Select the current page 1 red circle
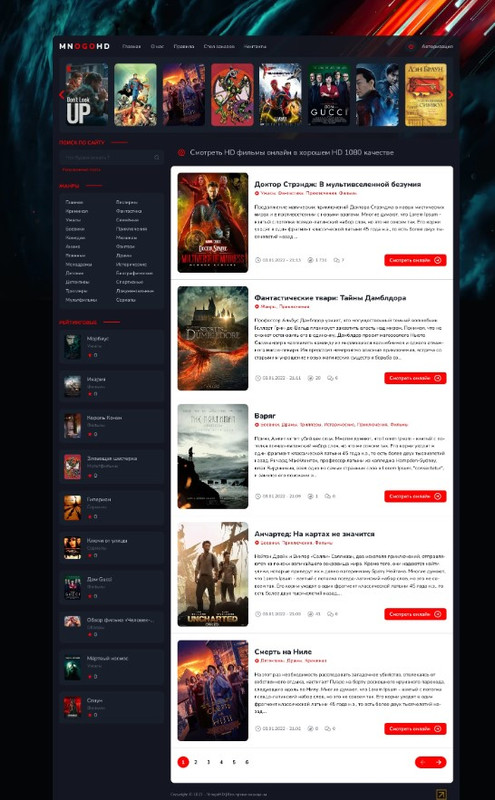The width and height of the screenshot is (495, 800). [x=183, y=762]
